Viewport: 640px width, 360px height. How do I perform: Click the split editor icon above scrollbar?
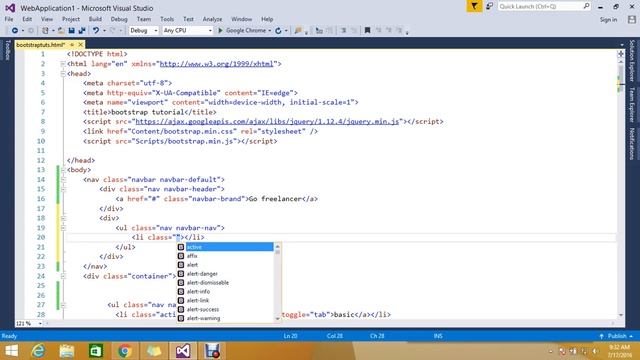point(621,54)
